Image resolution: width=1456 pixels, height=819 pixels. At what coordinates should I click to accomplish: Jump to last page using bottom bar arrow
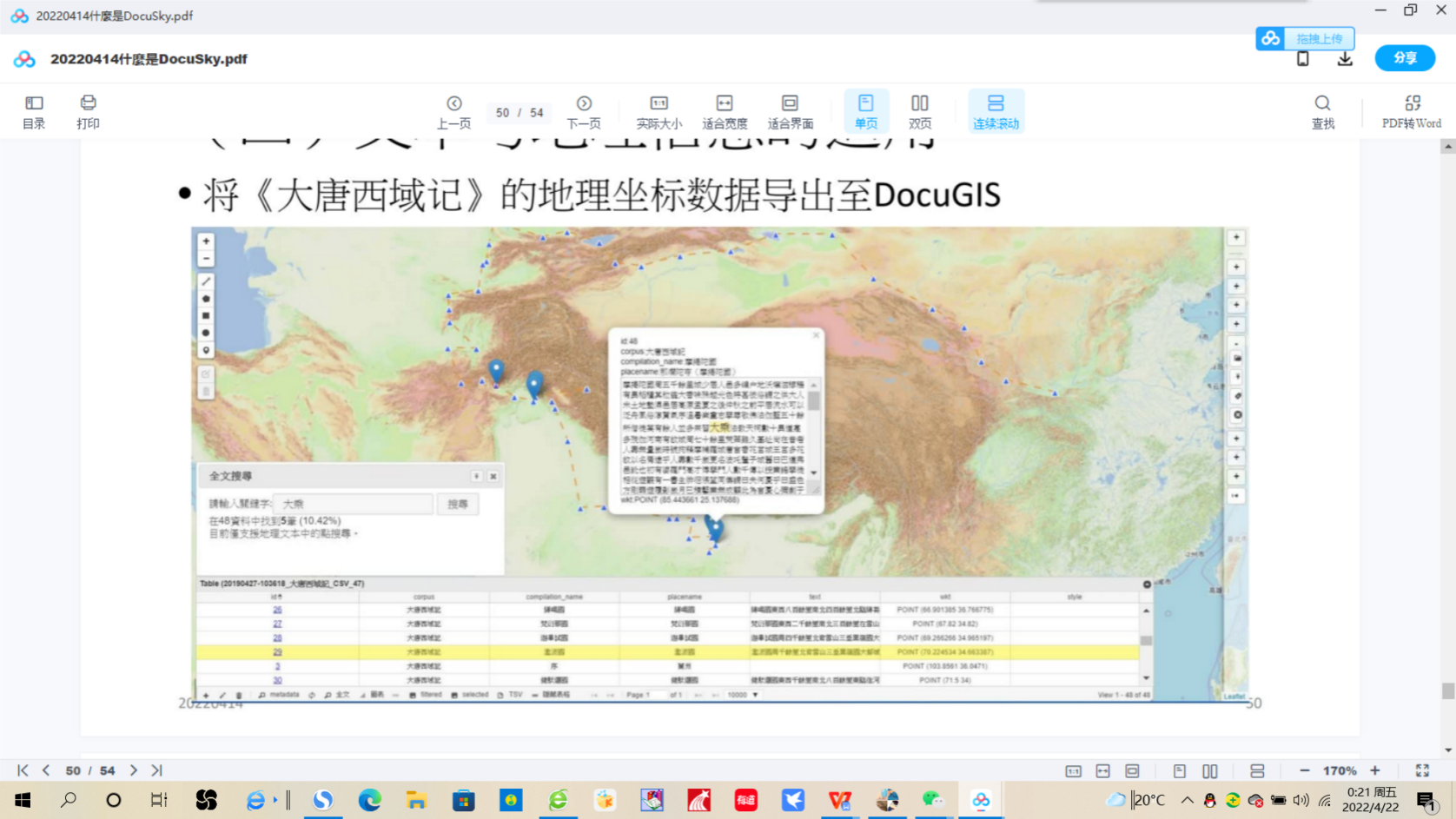(x=156, y=770)
